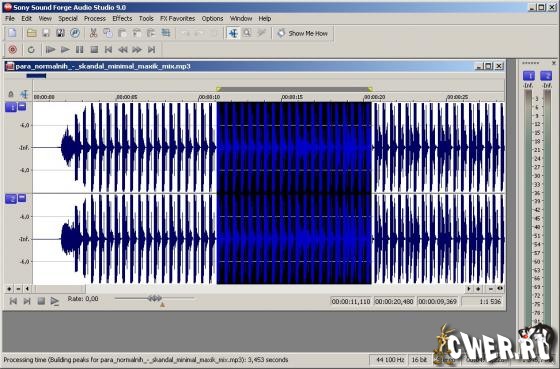Click the time zoom in plus button

coord(478,289)
